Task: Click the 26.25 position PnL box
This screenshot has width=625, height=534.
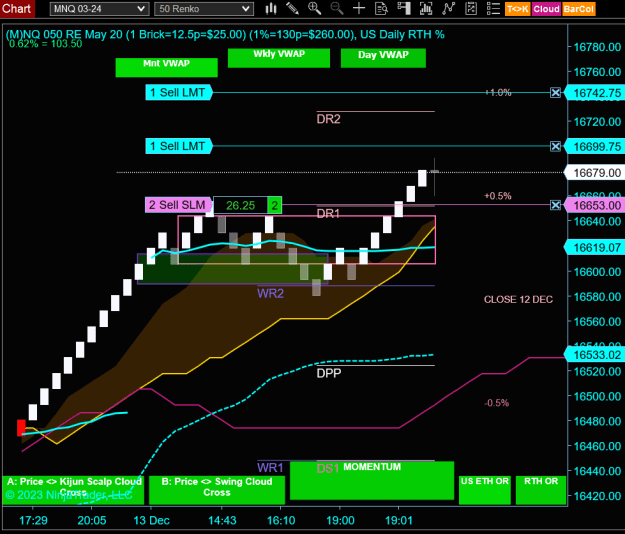Action: click(x=240, y=206)
